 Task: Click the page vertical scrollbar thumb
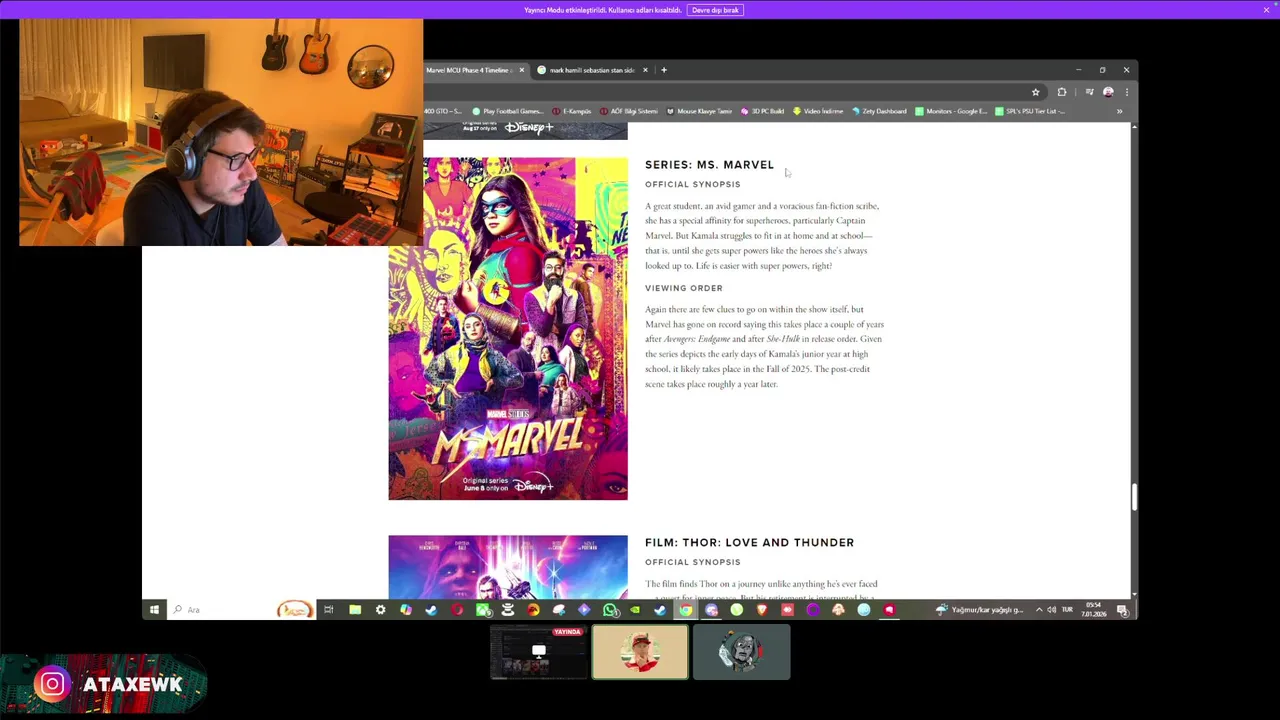pos(1134,497)
